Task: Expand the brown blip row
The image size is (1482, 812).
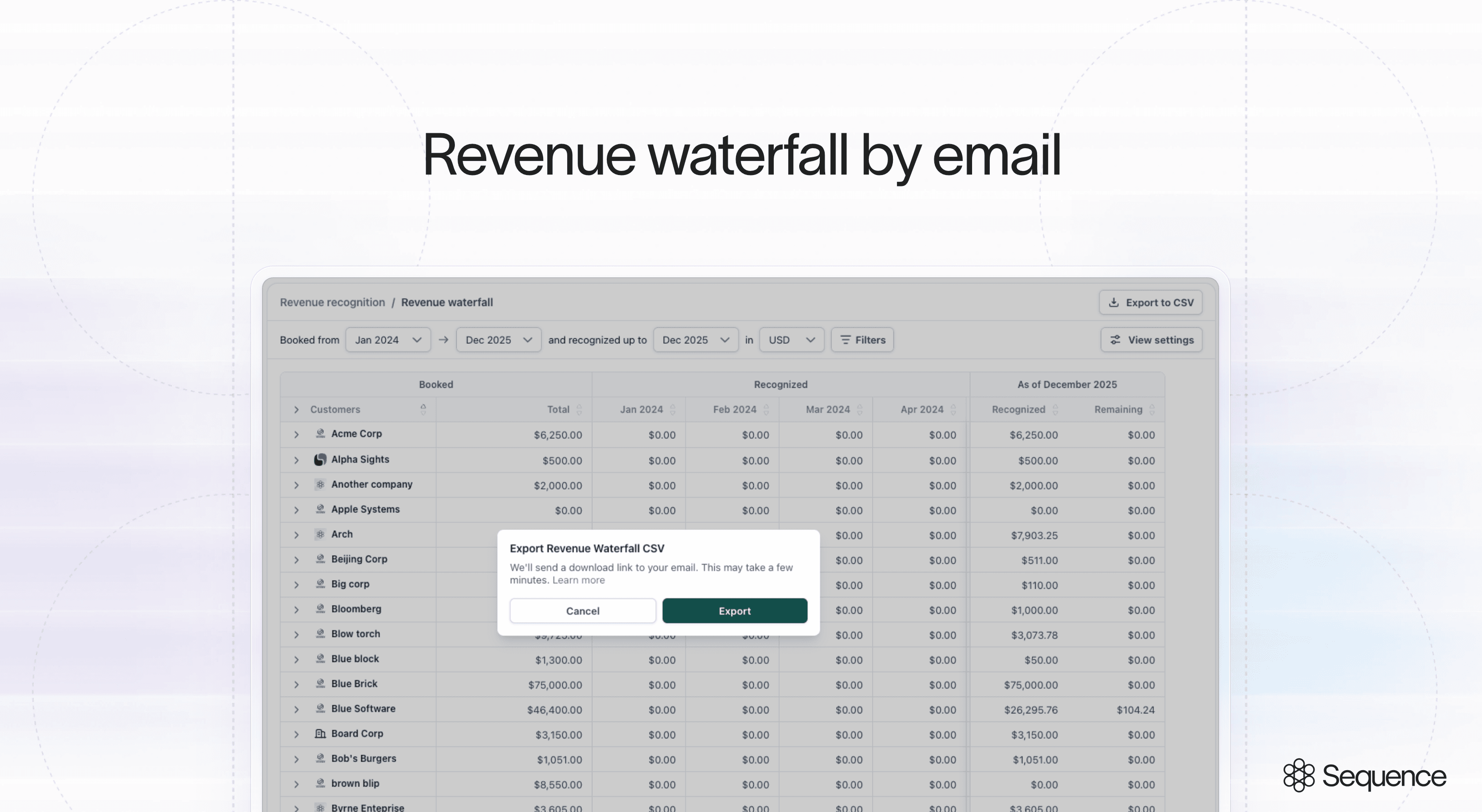Action: [x=296, y=784]
